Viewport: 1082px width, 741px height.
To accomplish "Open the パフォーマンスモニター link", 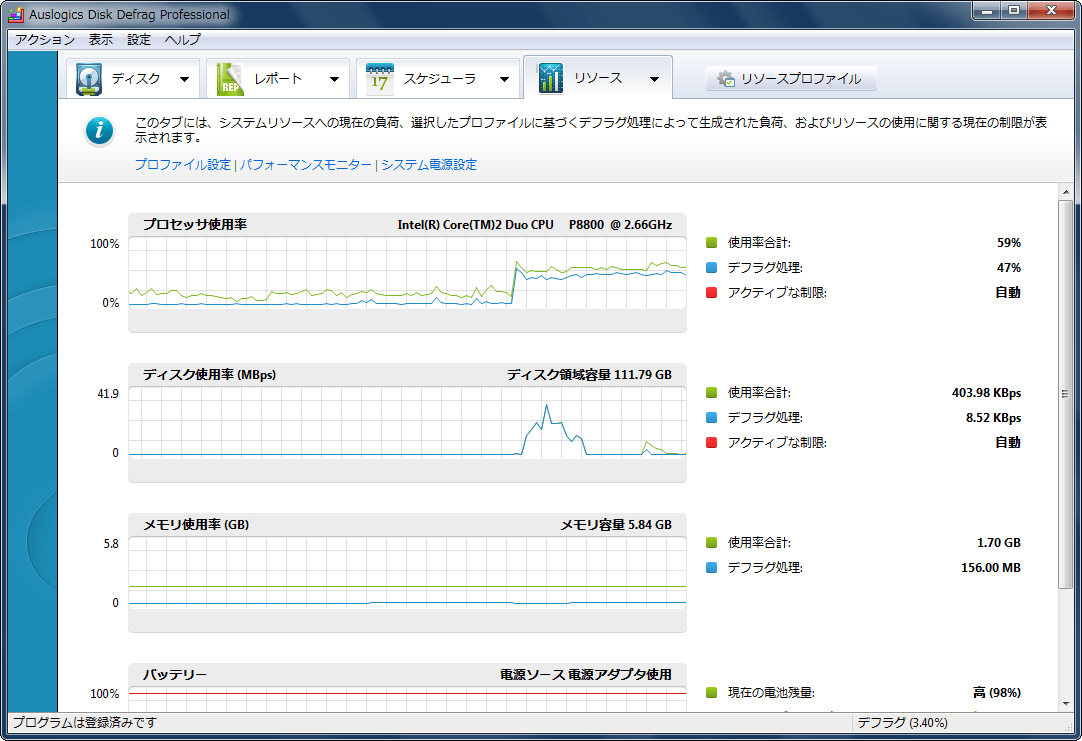I will 306,165.
